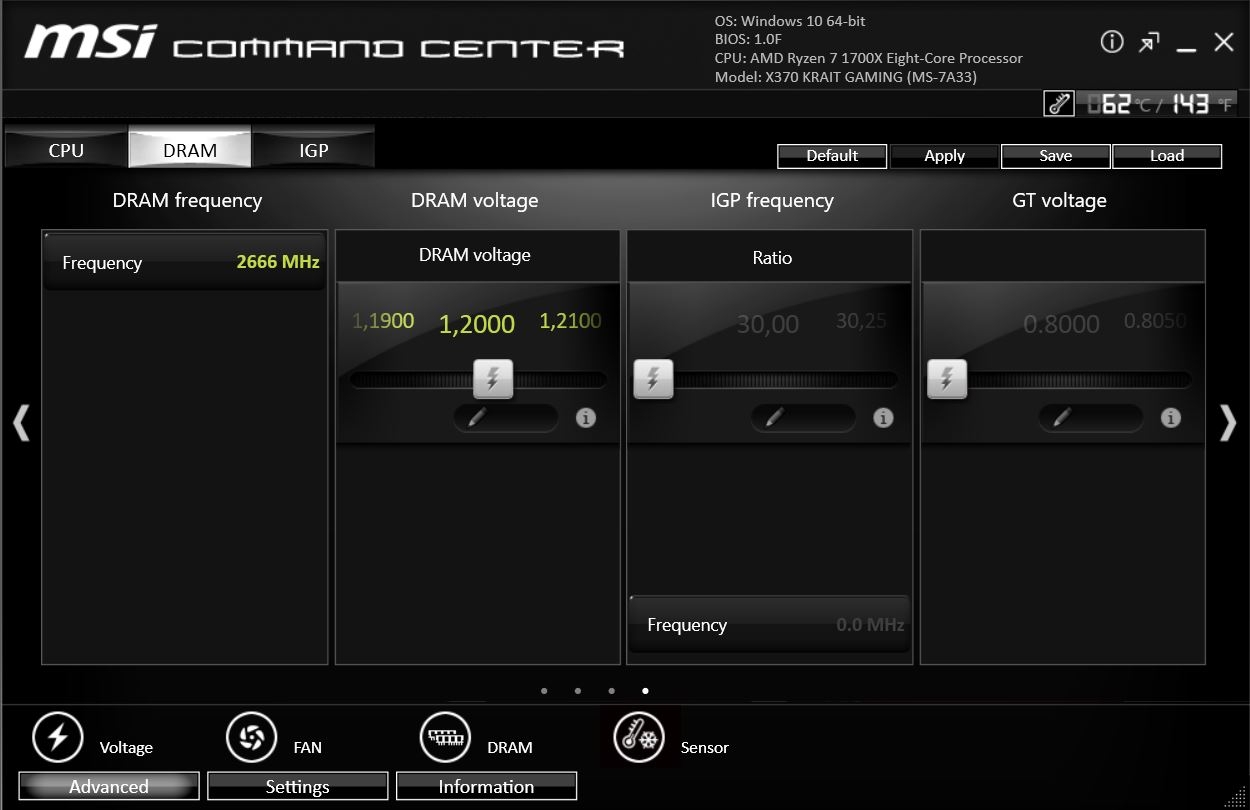
Task: Click the IGP ratio pencil edit icon
Action: [x=774, y=418]
